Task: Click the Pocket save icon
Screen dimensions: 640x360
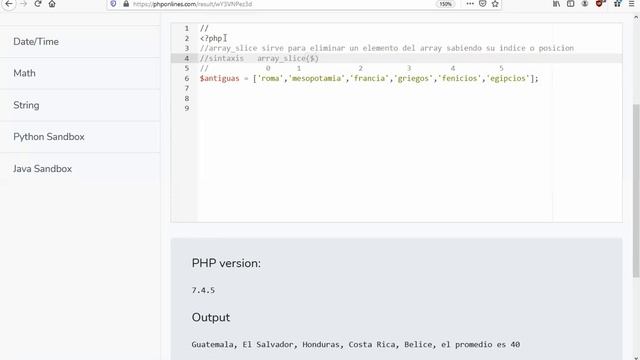Action: (x=482, y=4)
